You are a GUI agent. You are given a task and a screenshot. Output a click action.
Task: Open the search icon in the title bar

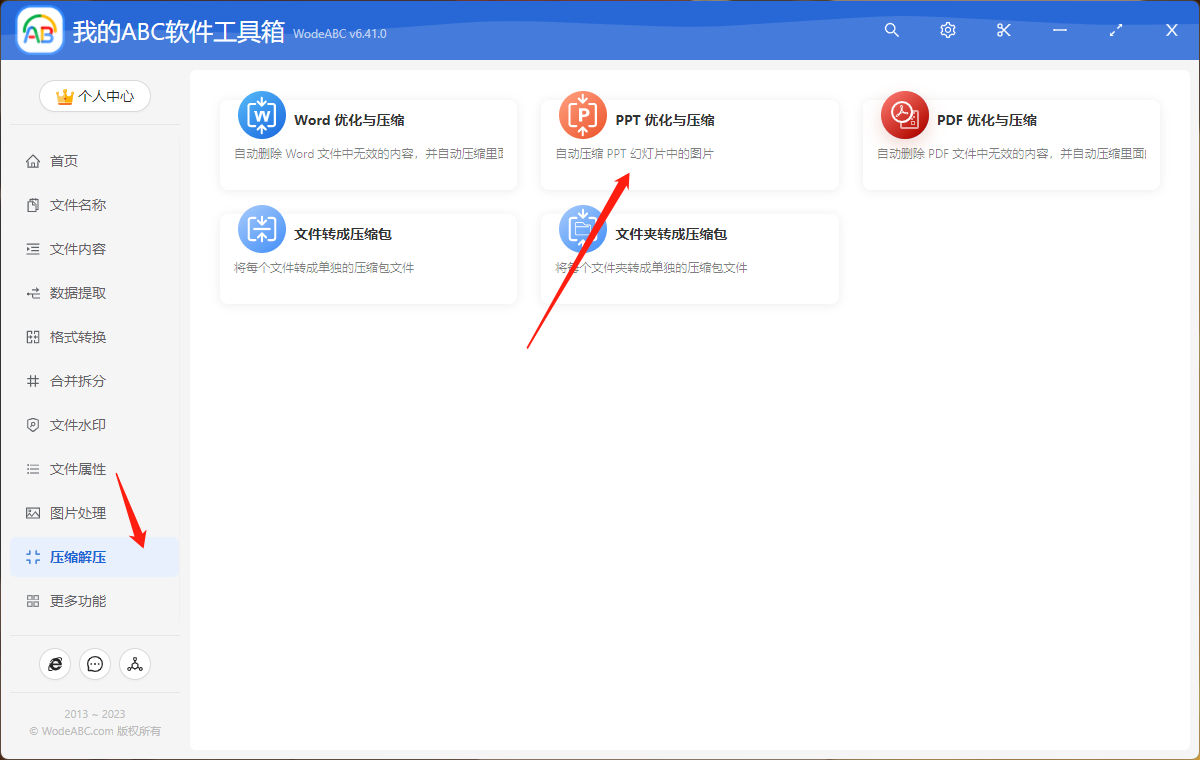pyautogui.click(x=891, y=30)
